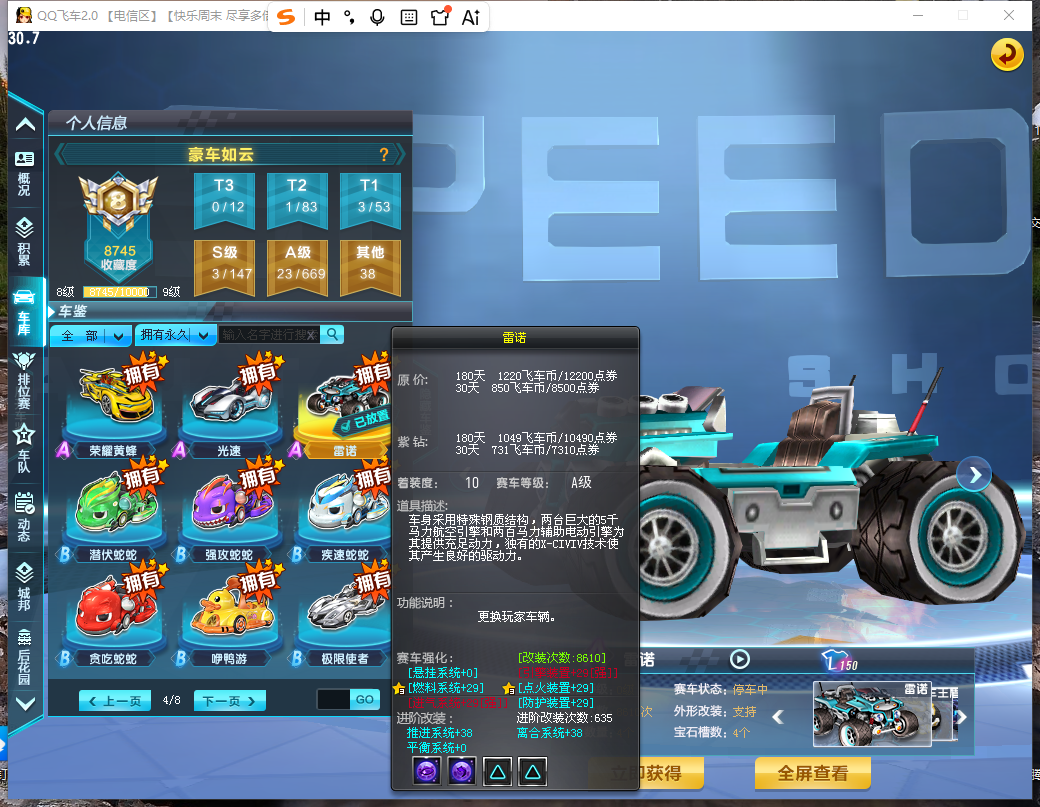Screen dimensions: 1040x807
Task: Click the name search input field
Action: tap(269, 335)
